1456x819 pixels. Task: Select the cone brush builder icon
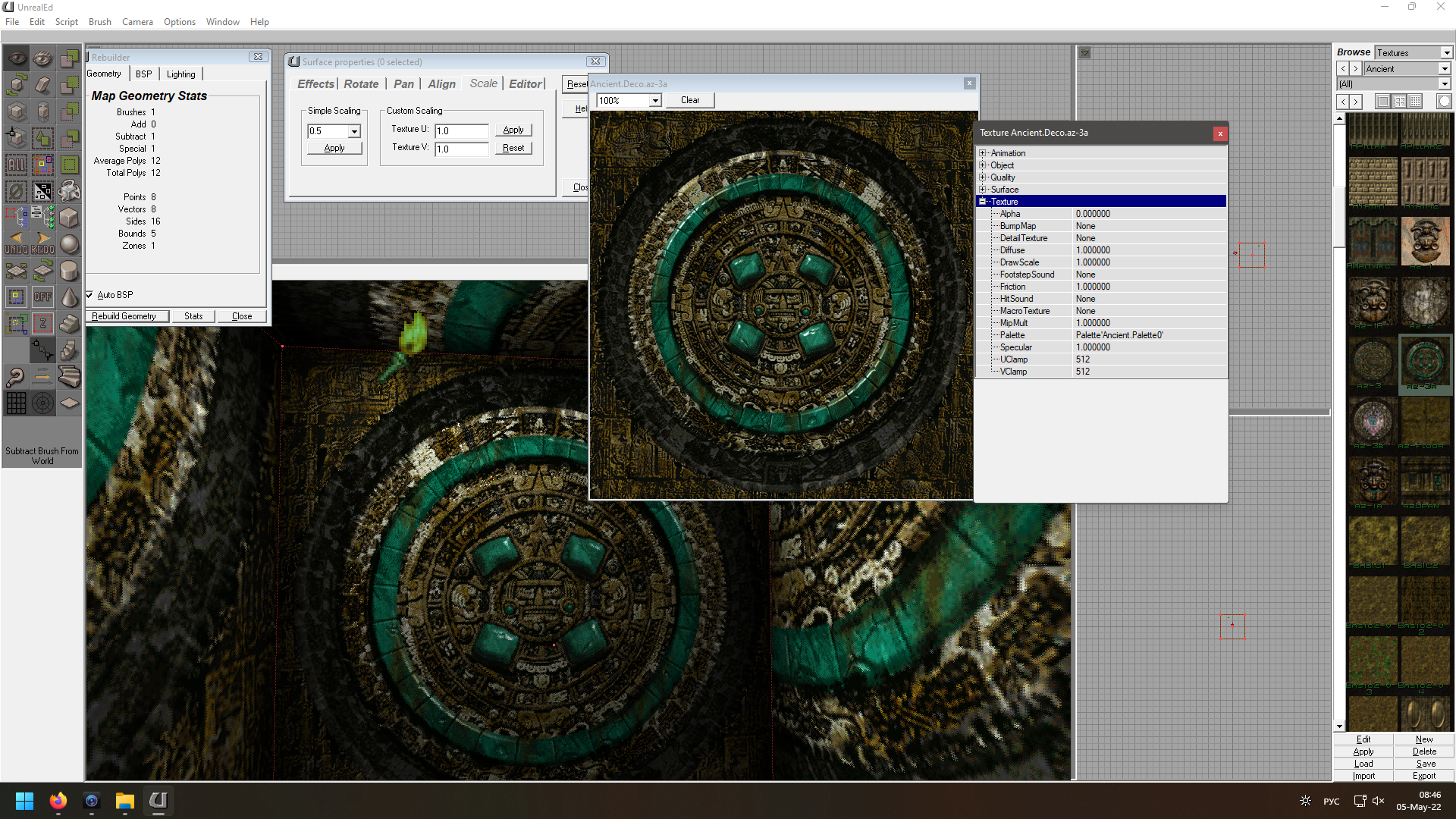click(x=69, y=297)
